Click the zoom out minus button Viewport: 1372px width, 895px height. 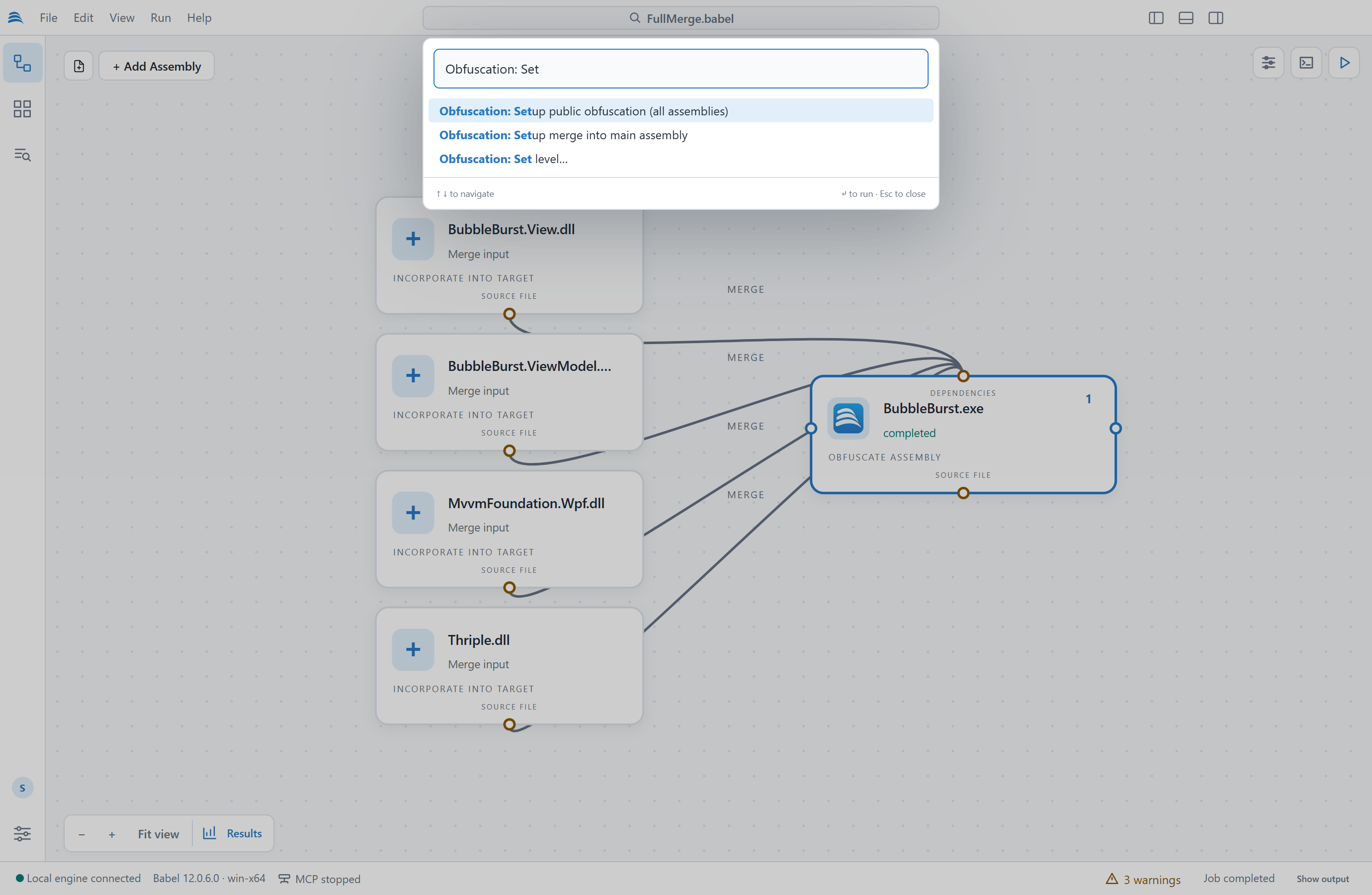82,834
